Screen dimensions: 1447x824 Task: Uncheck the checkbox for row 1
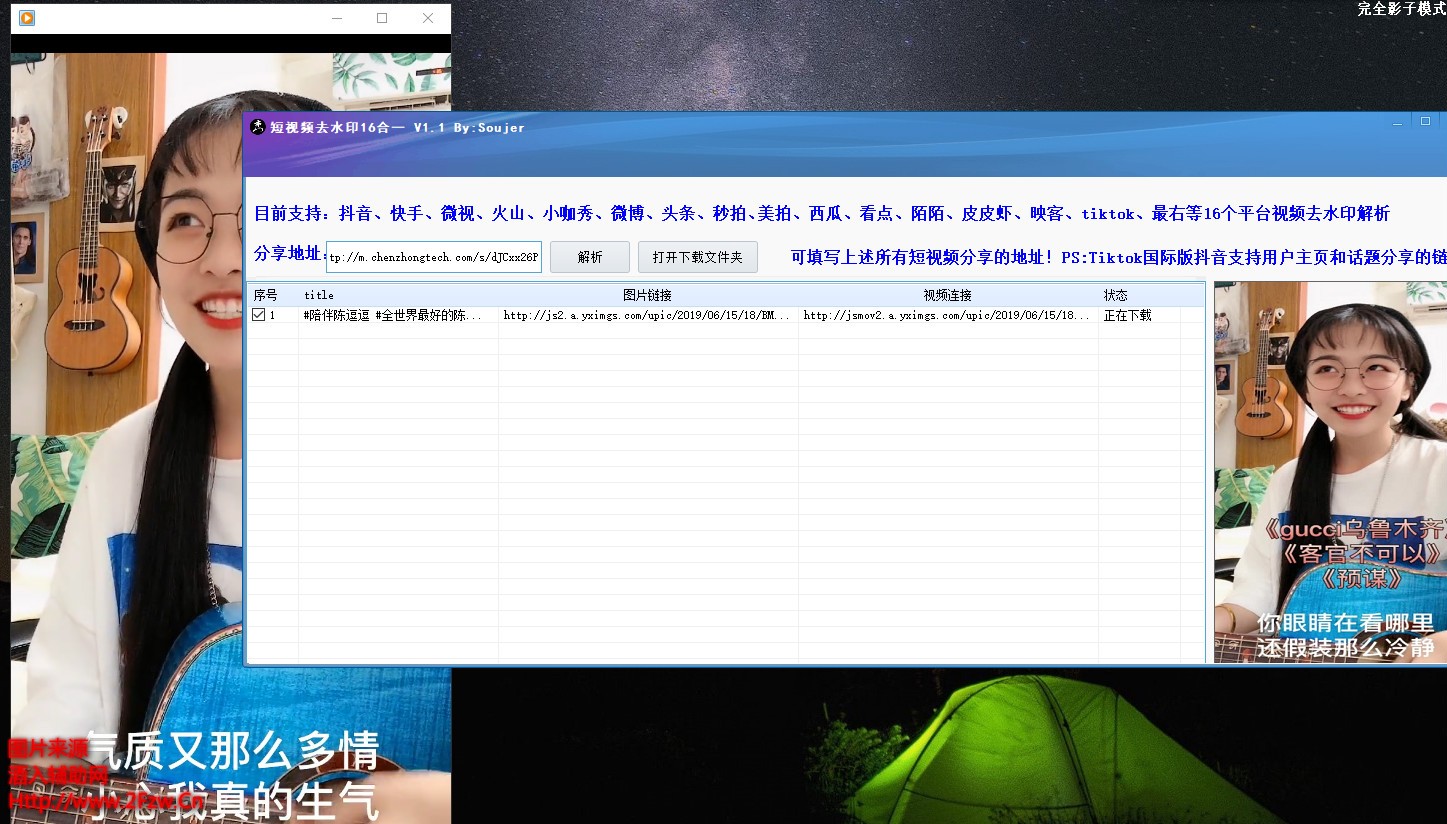[258, 315]
